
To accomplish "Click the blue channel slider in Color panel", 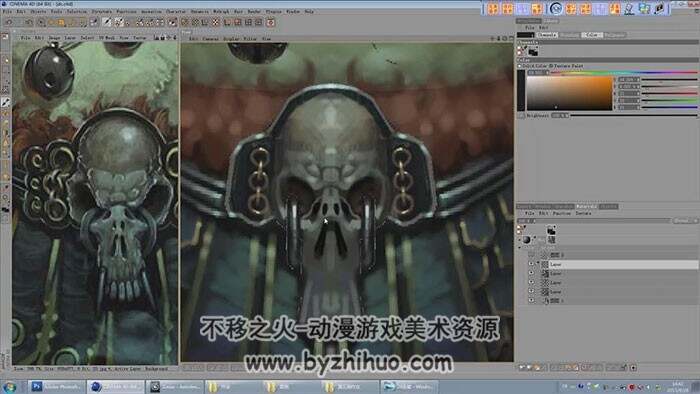I will pos(670,108).
